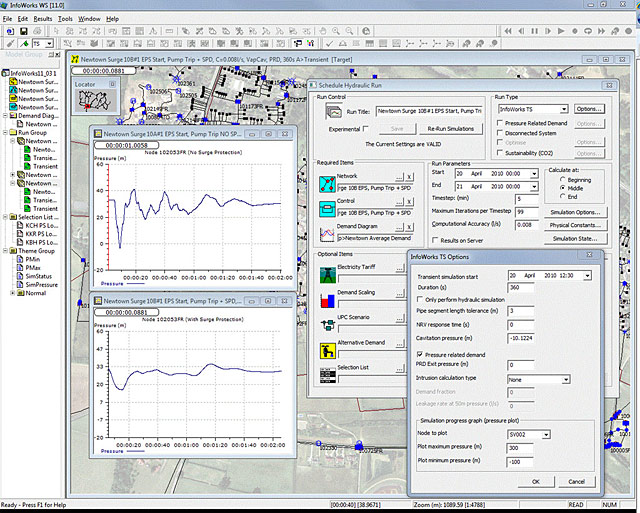Open the File menu
Screen dimensions: 640x513
click(7, 19)
